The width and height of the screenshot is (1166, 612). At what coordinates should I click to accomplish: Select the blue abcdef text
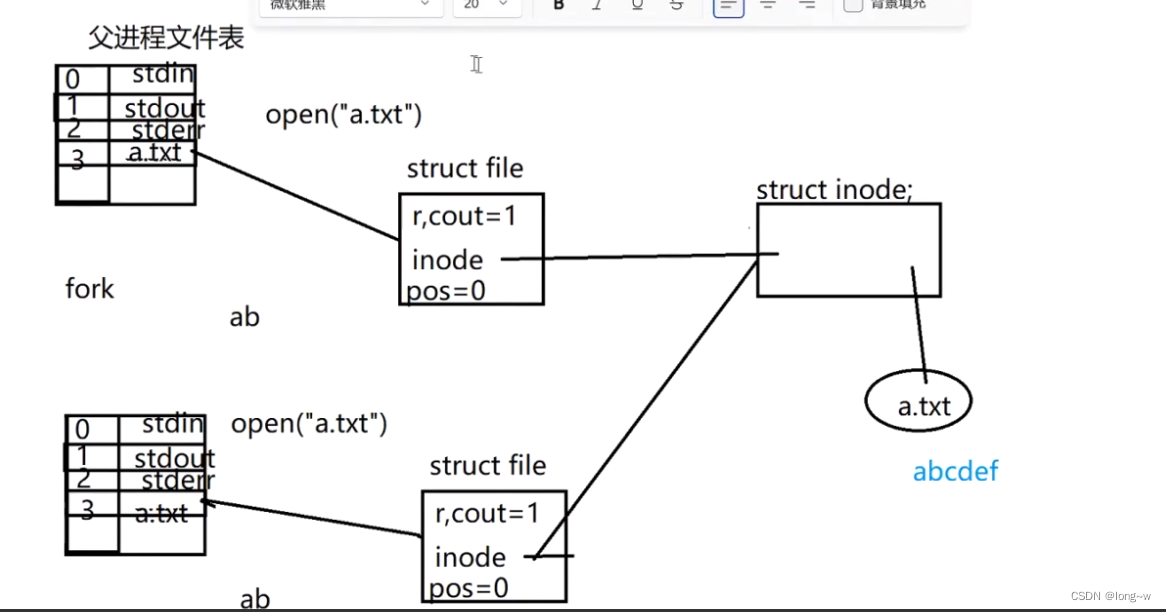(955, 471)
